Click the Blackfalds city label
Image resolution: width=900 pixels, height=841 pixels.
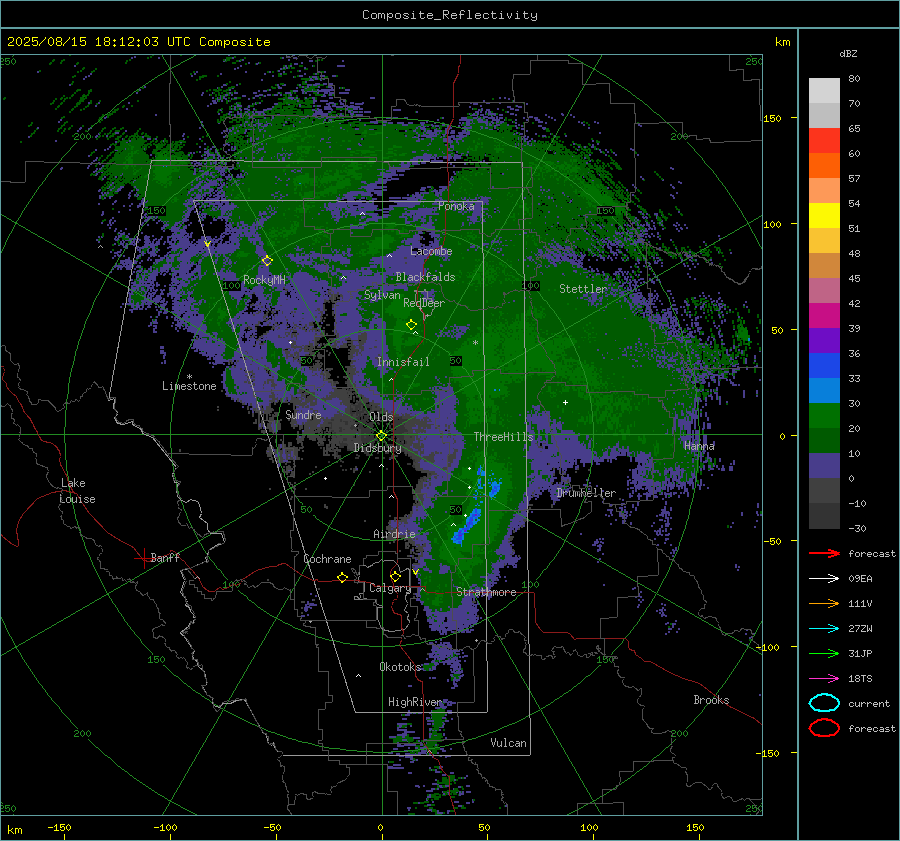[x=425, y=277]
